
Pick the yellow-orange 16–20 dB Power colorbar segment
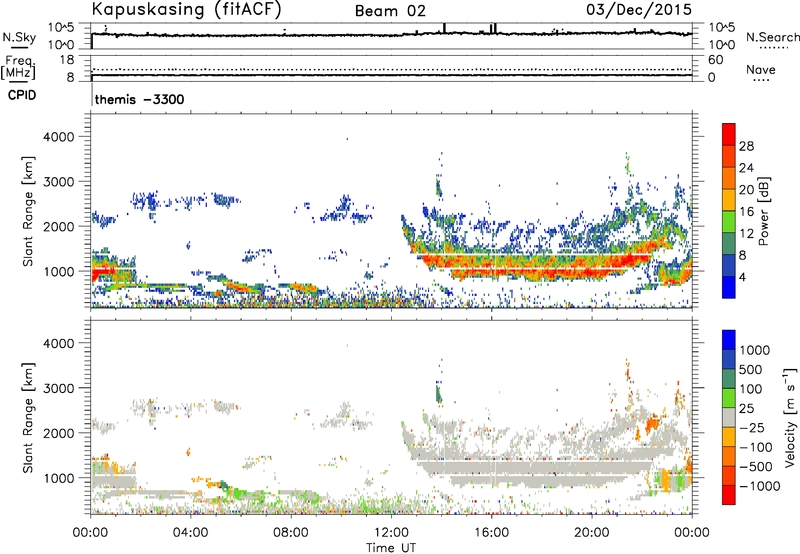tap(729, 200)
